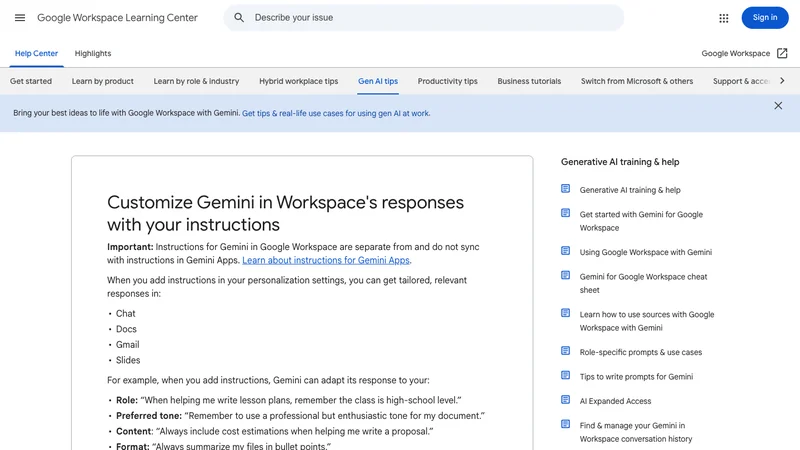This screenshot has height=450, width=800.
Task: Open Role-specific prompts & use cases link
Action: (x=640, y=352)
